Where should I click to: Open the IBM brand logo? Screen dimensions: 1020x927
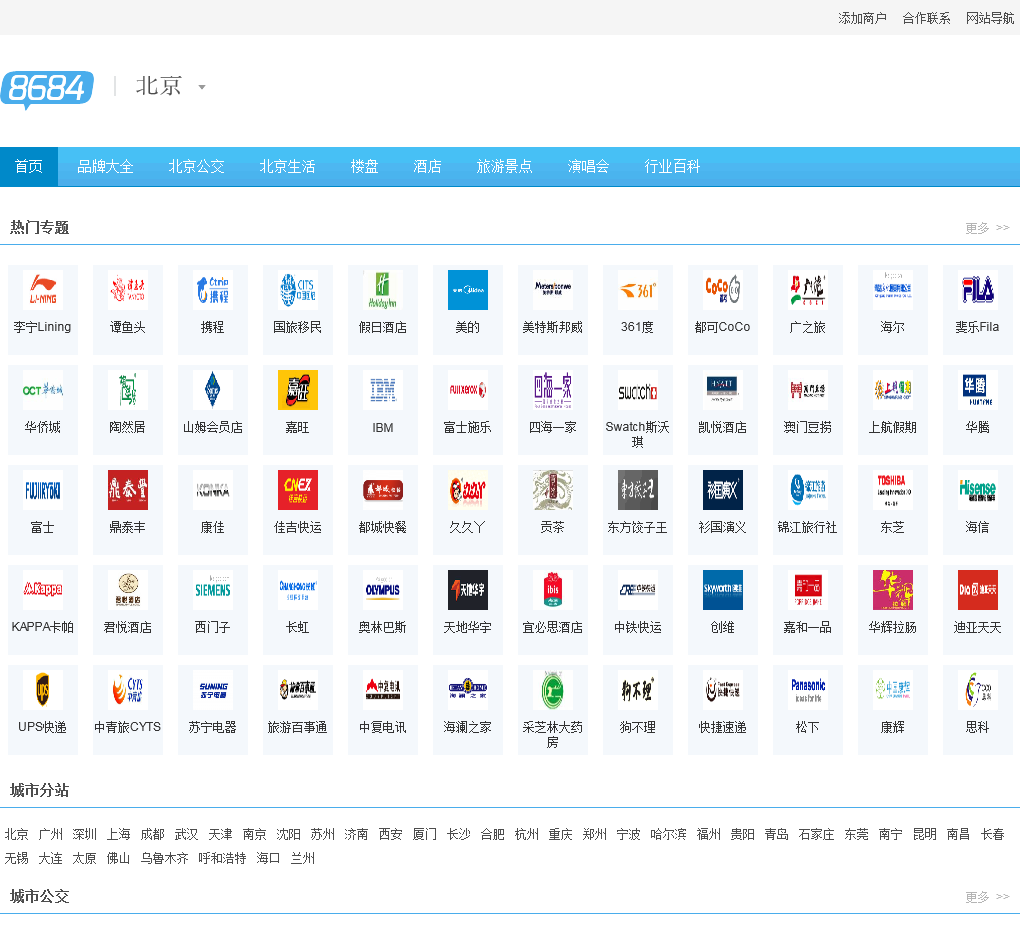(x=382, y=390)
